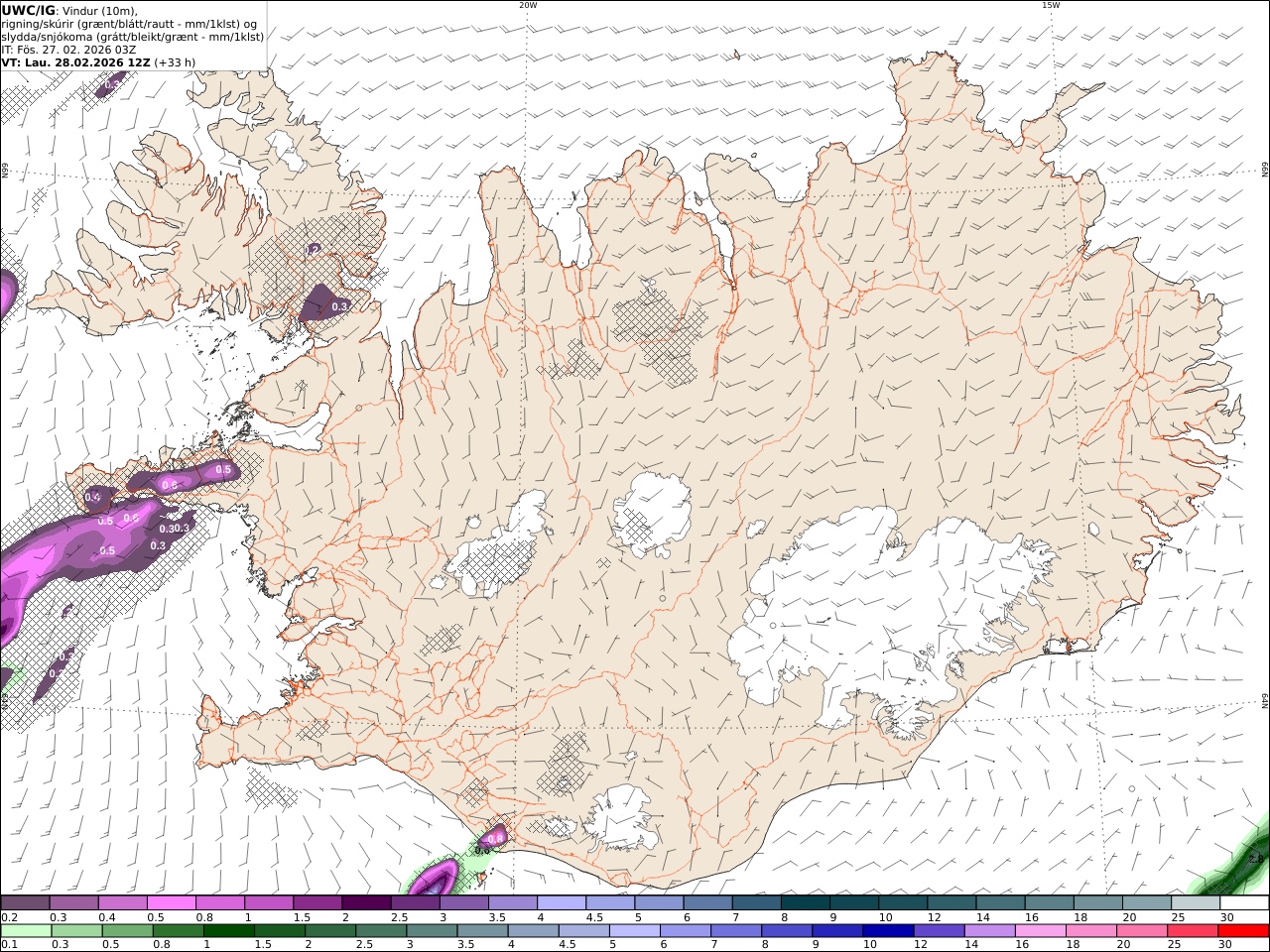Click the initial time line 'IT: Fös. 27. 02. 2026 03Z'
The width and height of the screenshot is (1270, 952).
[x=68, y=49]
